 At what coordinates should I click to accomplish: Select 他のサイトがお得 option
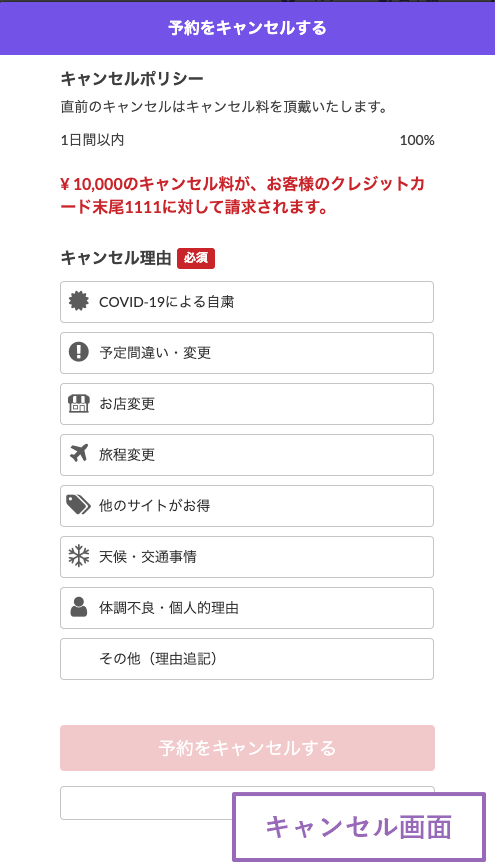tap(247, 505)
